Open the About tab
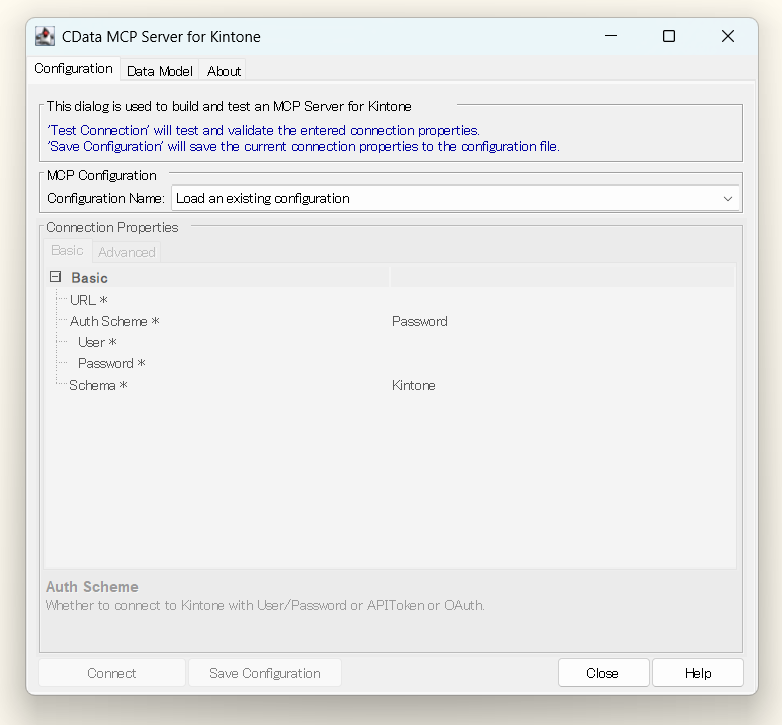 223,71
